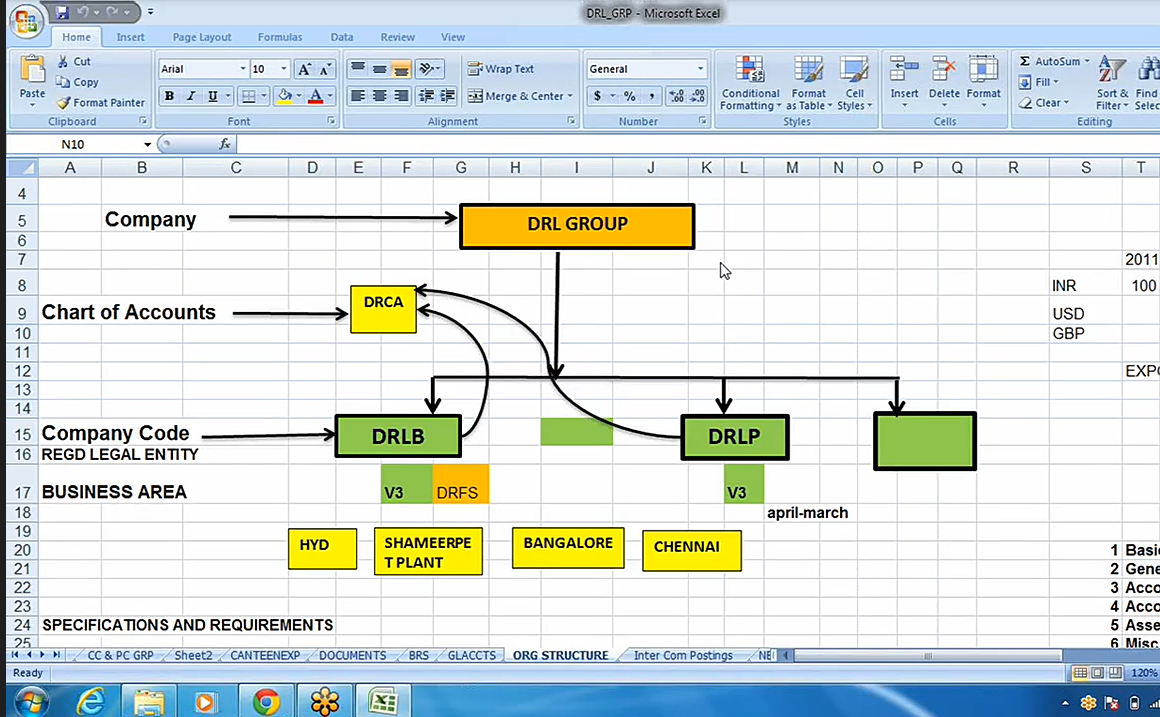Toggle Italic formatting
This screenshot has width=1160, height=717.
[x=191, y=95]
